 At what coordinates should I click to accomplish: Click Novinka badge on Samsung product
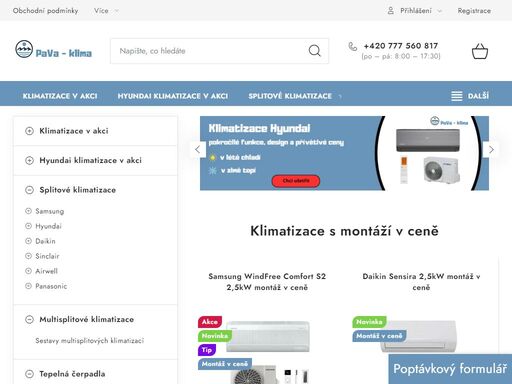[x=215, y=336]
